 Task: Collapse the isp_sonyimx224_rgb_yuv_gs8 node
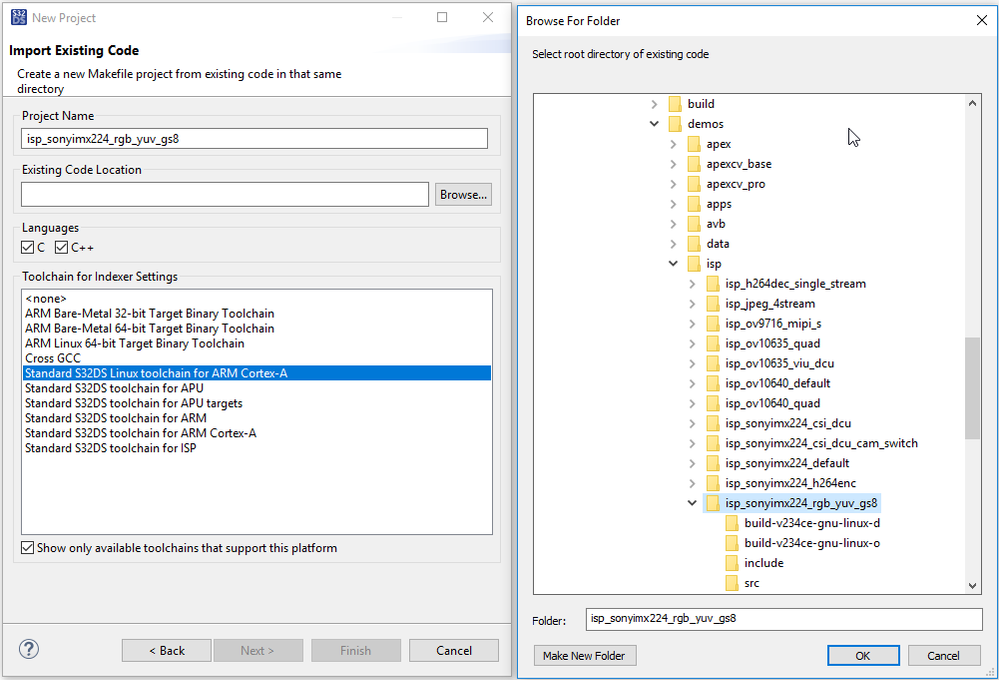click(693, 503)
